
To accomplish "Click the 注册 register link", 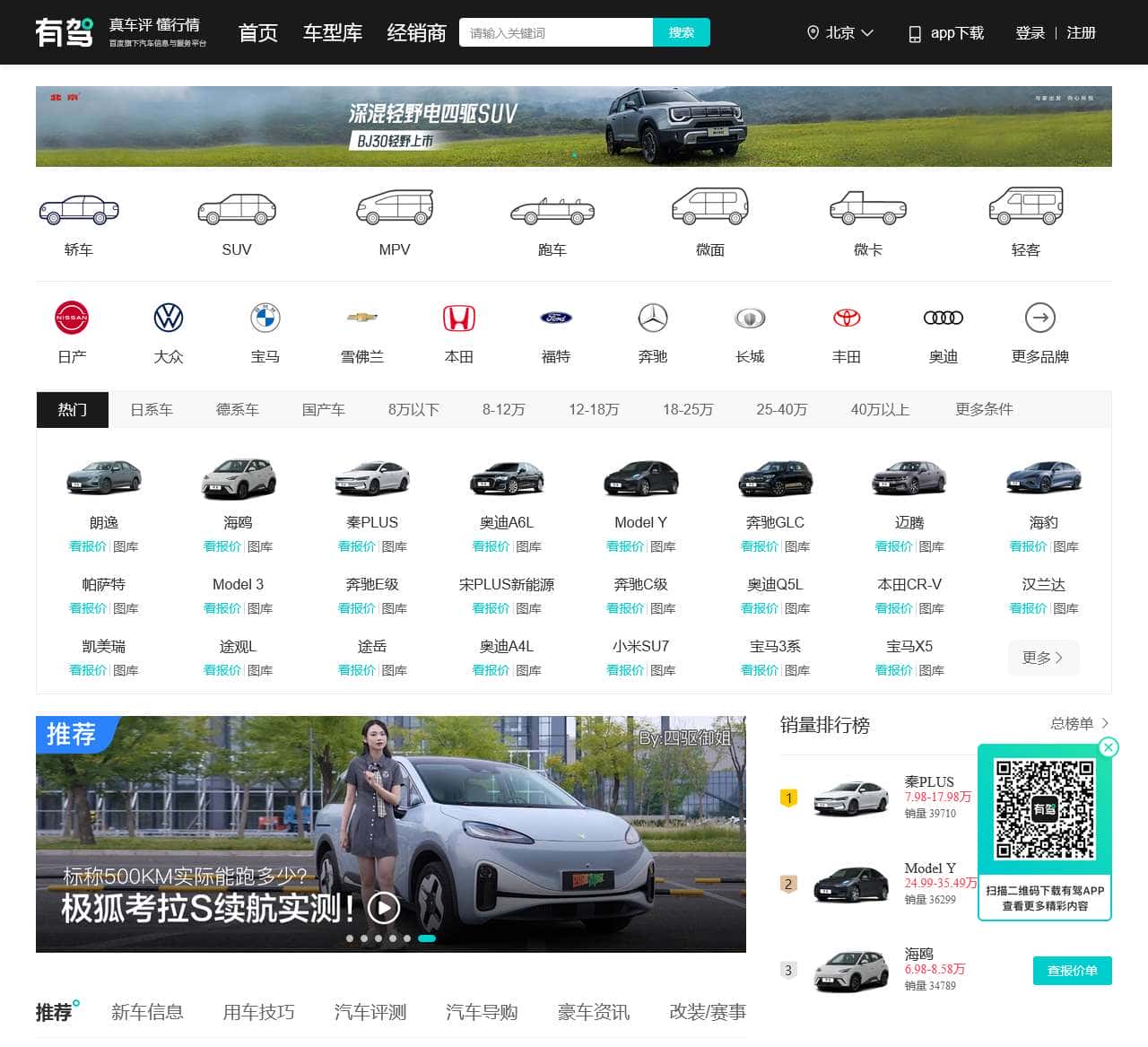I will pyautogui.click(x=1081, y=32).
